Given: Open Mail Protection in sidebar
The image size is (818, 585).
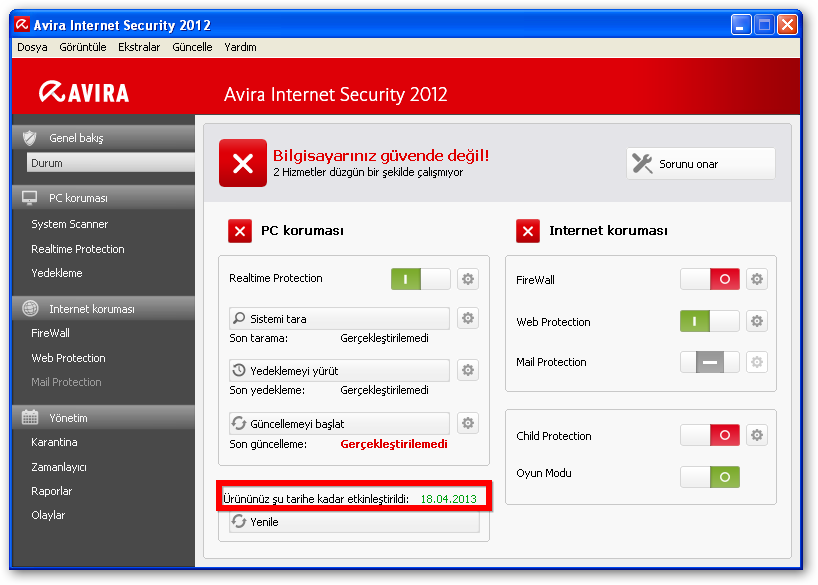Looking at the screenshot, I should 66,382.
